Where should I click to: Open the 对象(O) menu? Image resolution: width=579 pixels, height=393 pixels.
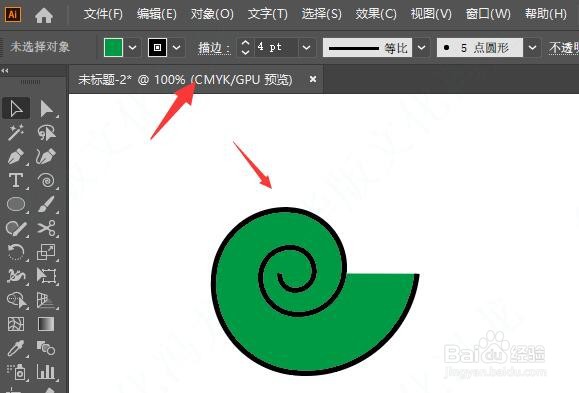pyautogui.click(x=212, y=14)
